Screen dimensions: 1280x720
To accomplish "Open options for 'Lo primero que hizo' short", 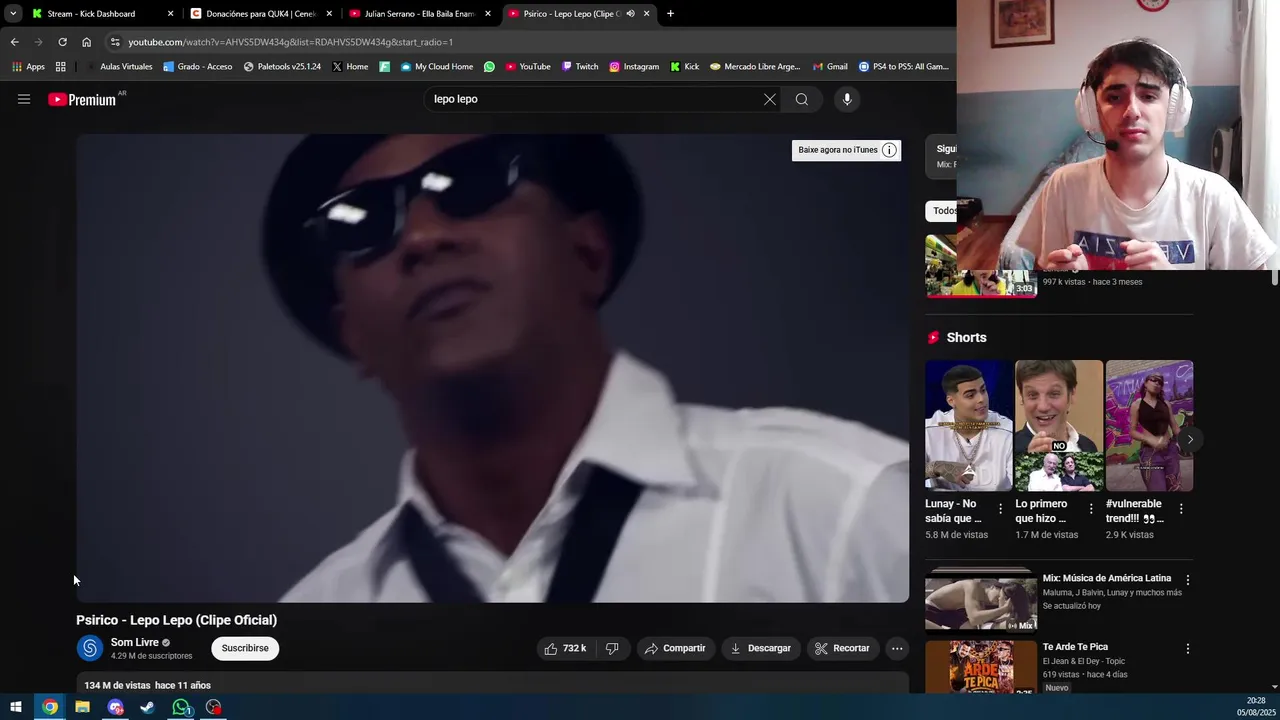I will click(x=1091, y=509).
